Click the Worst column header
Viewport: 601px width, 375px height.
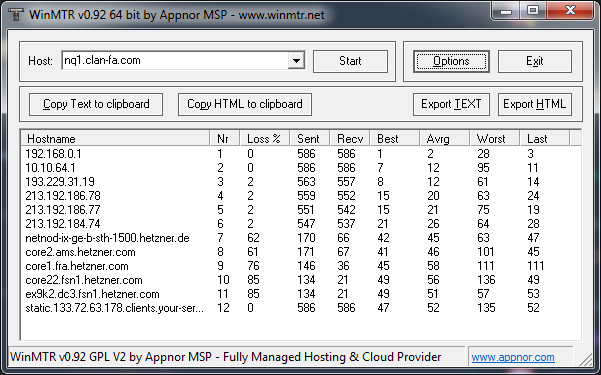(x=495, y=138)
